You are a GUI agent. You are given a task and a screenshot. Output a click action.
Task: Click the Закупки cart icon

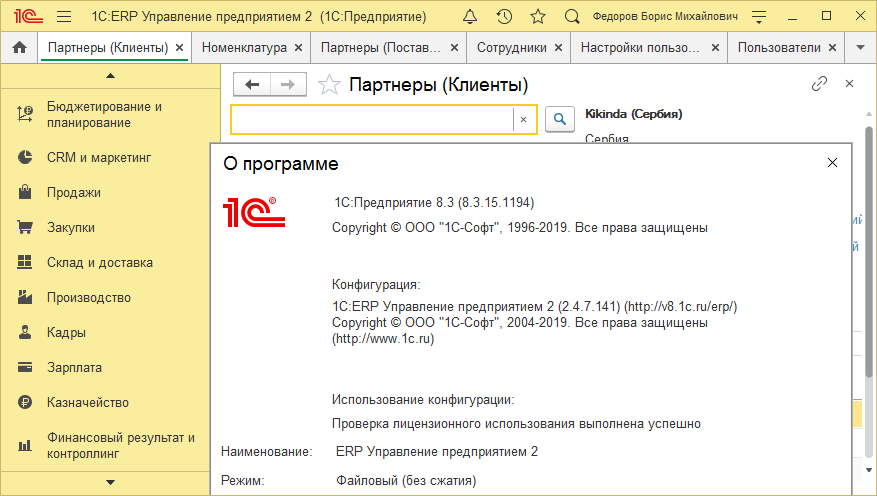25,228
